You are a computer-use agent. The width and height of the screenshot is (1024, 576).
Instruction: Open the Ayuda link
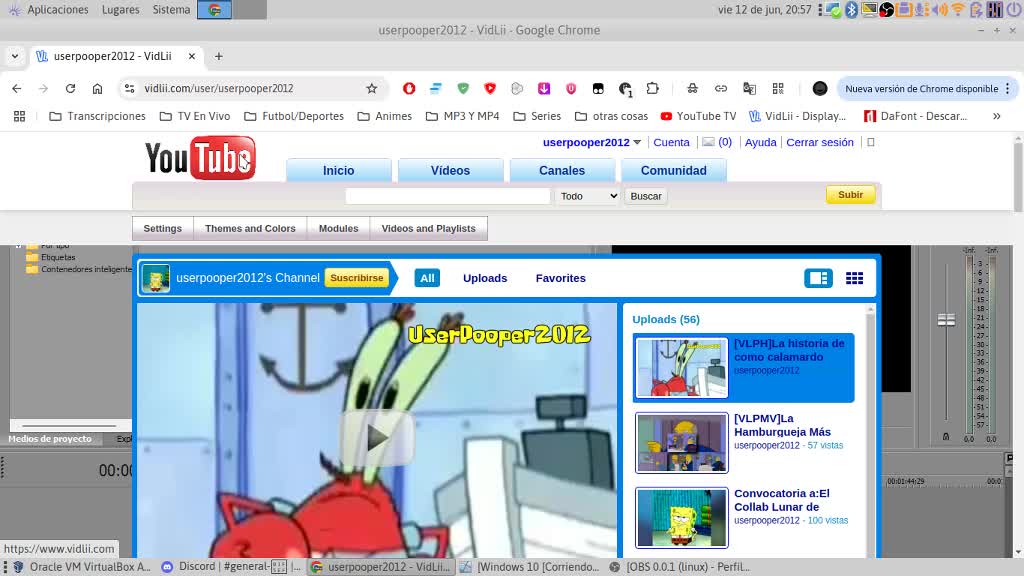point(760,142)
